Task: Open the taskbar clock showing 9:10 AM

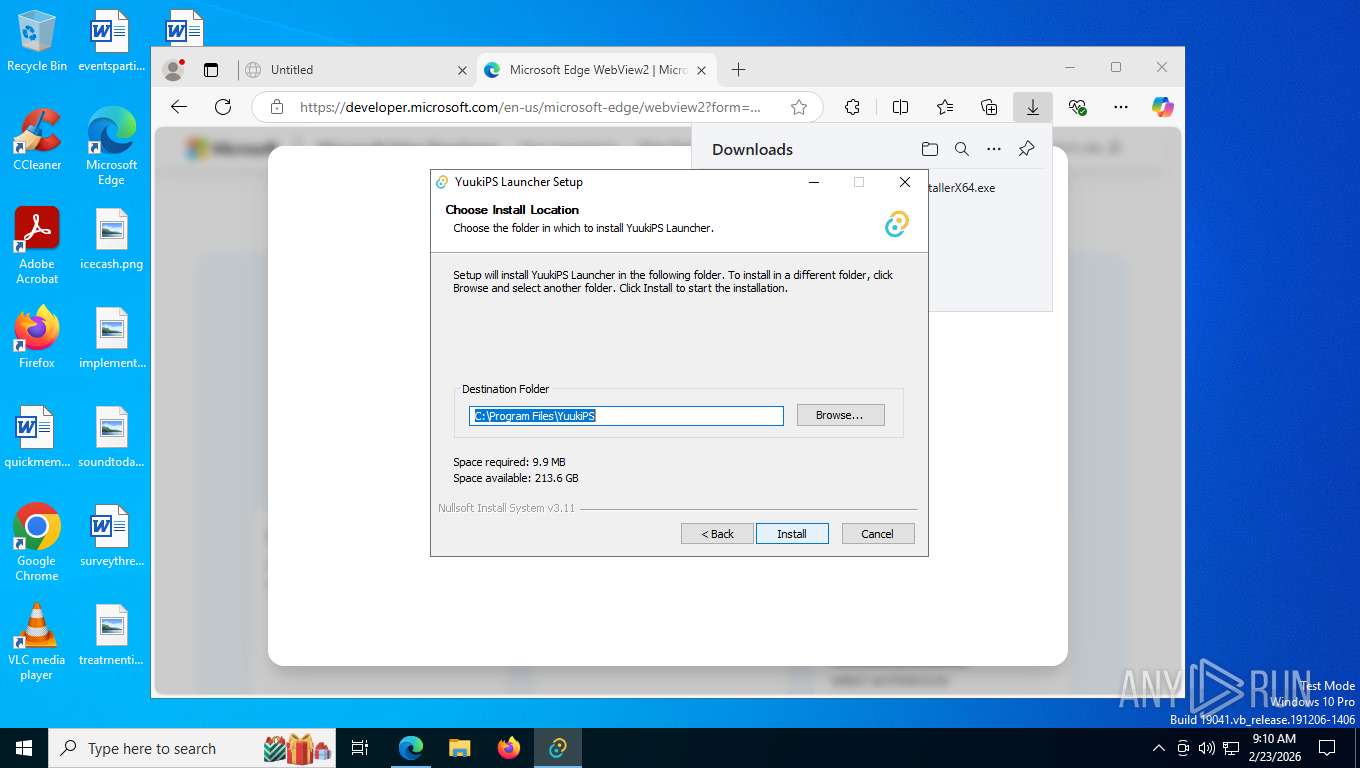Action: pos(1273,748)
